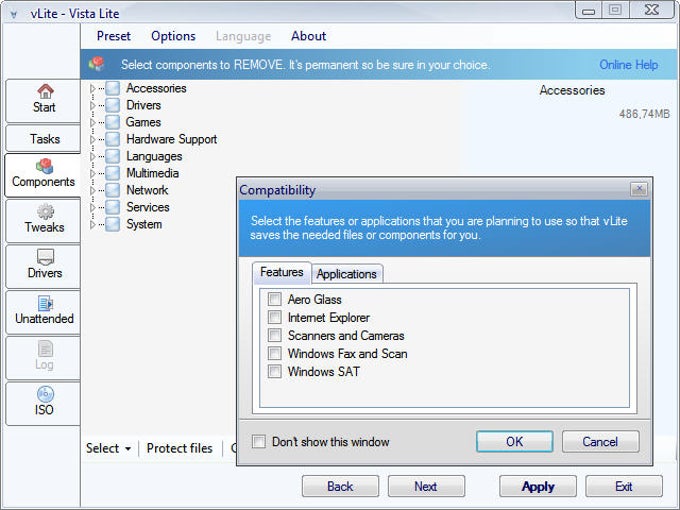Click the 486,74MB size value
Viewport: 680px width, 510px height.
644,114
